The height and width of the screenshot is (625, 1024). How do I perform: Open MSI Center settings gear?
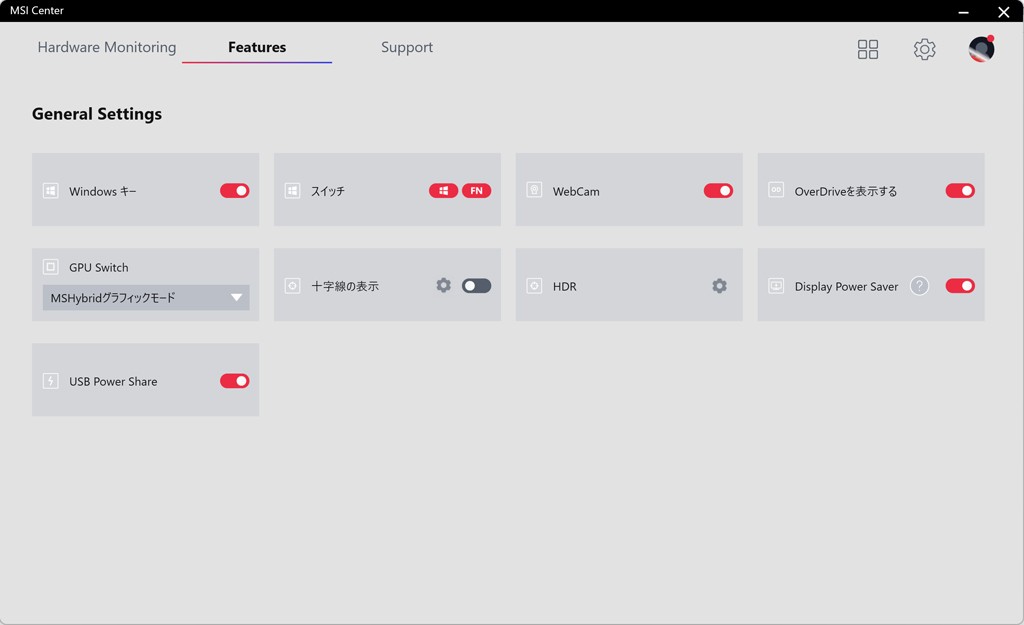click(925, 49)
